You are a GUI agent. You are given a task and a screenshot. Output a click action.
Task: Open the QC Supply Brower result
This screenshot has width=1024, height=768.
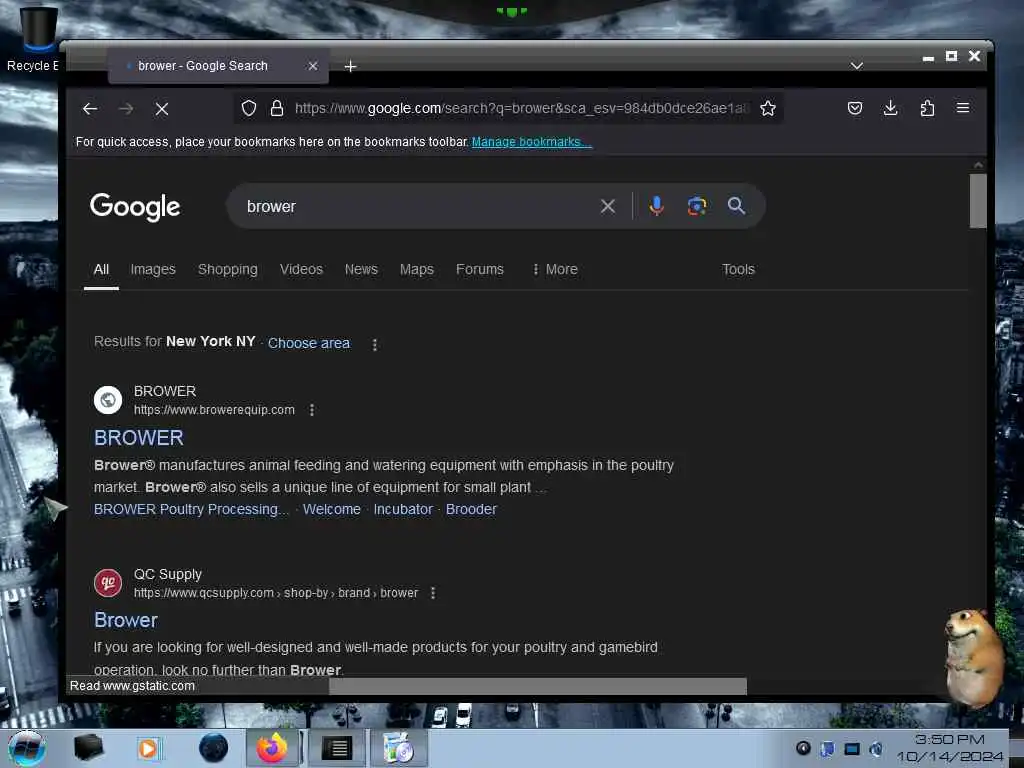[126, 620]
